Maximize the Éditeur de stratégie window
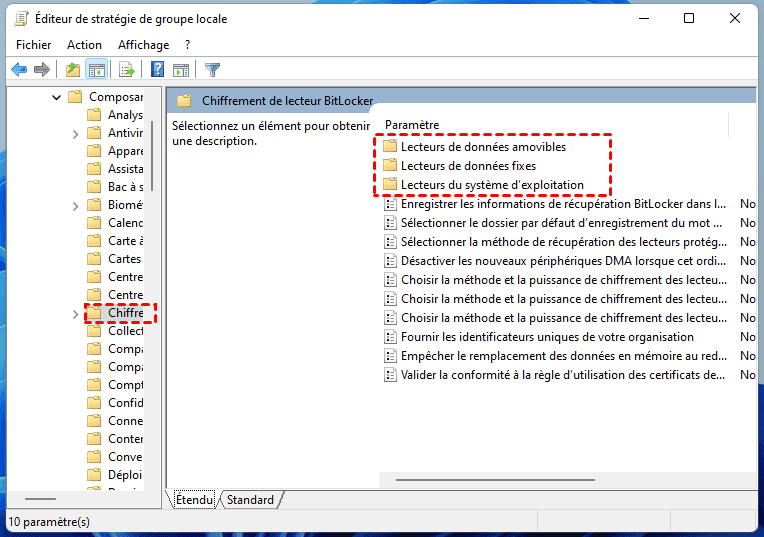This screenshot has width=764, height=537. pyautogui.click(x=689, y=19)
